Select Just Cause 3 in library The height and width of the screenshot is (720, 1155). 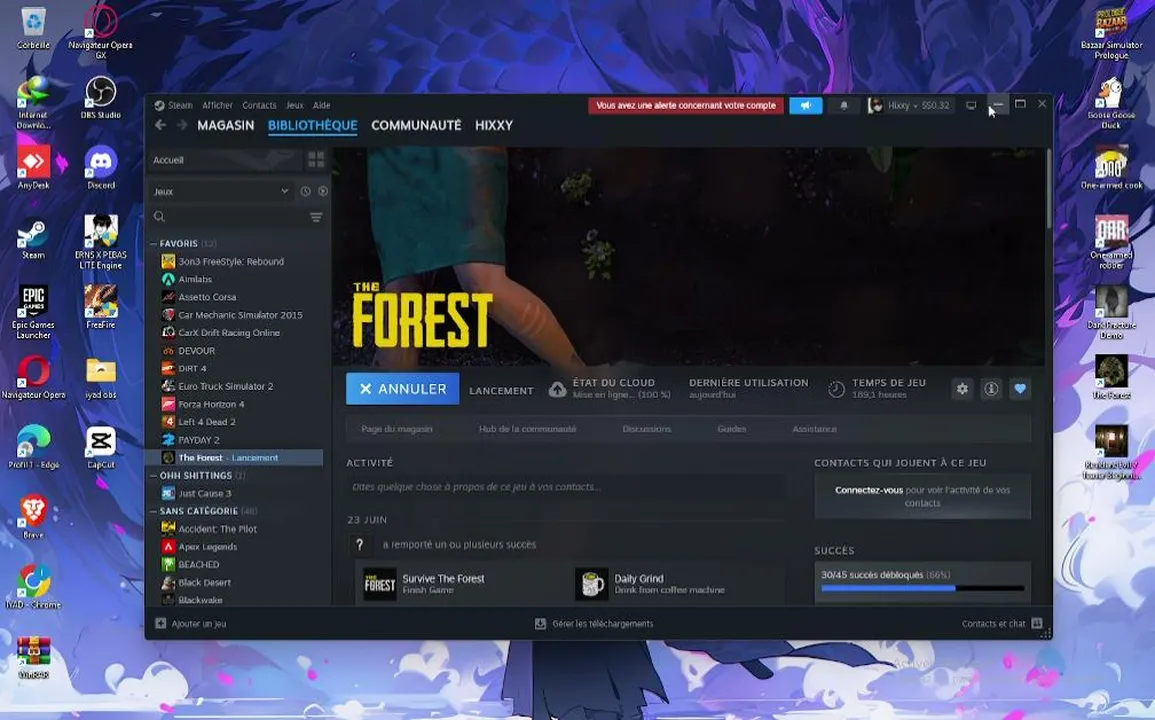point(204,493)
